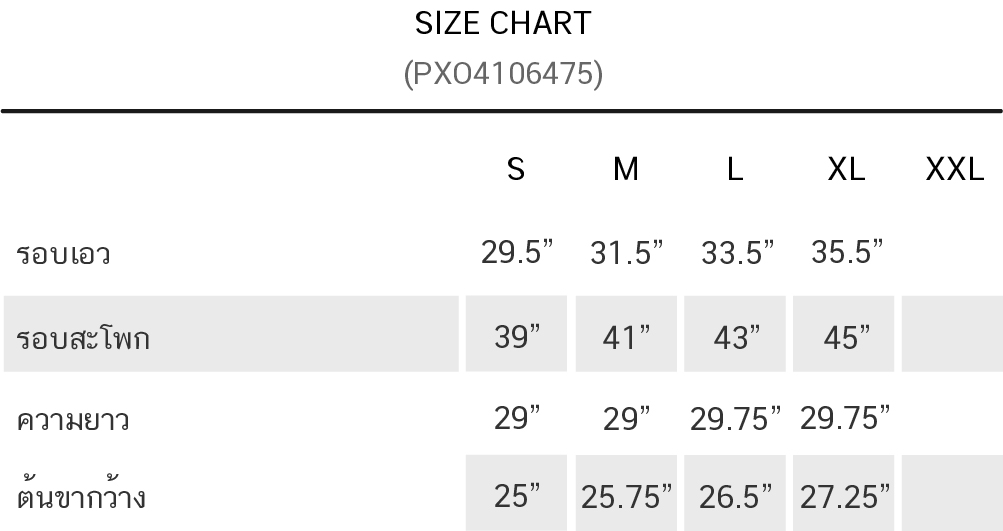Click the รอบสะโพก row label
The width and height of the screenshot is (1003, 531).
pyautogui.click(x=83, y=337)
